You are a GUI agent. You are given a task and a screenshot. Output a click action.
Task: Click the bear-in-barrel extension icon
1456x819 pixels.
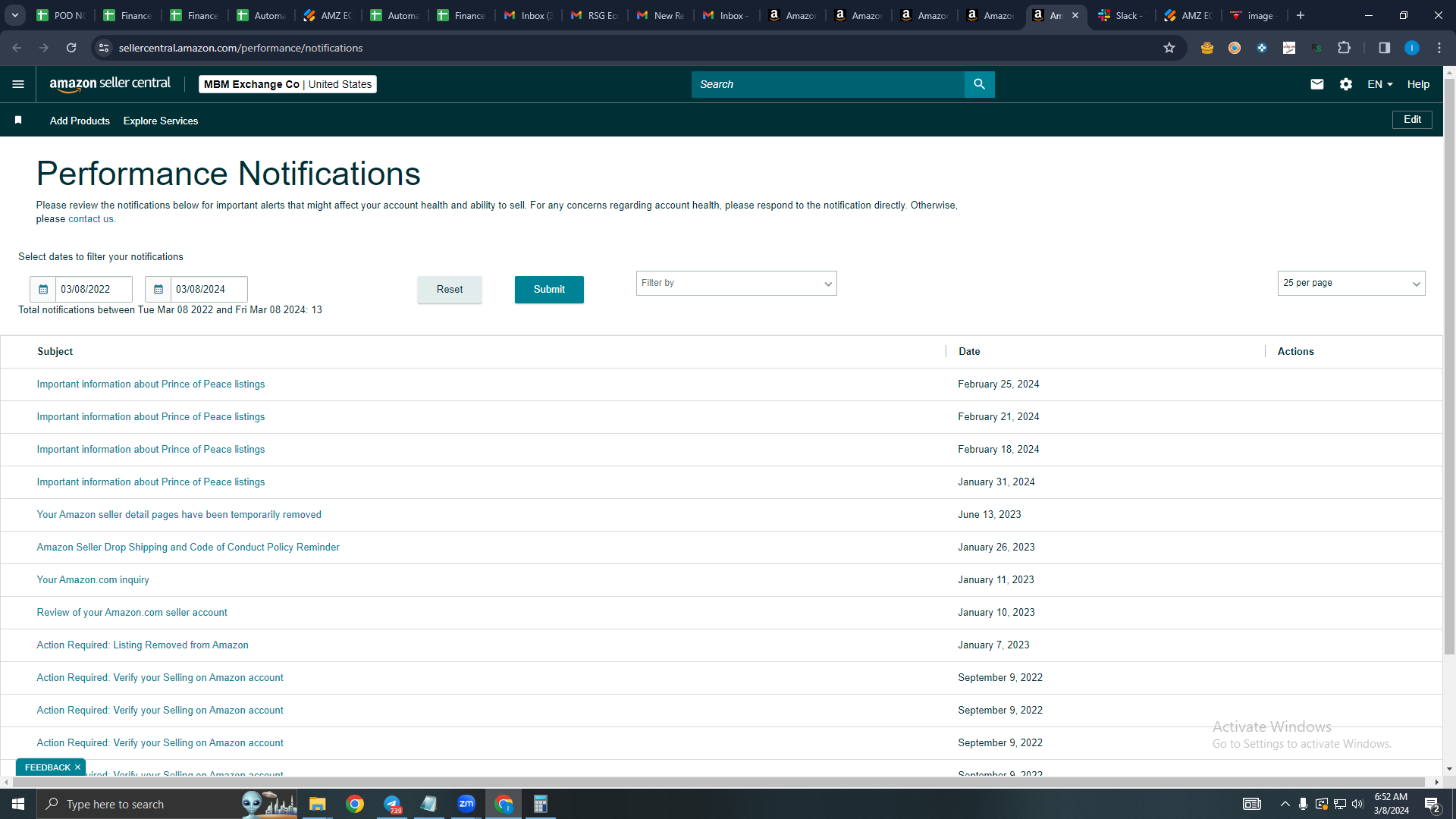coord(1207,48)
